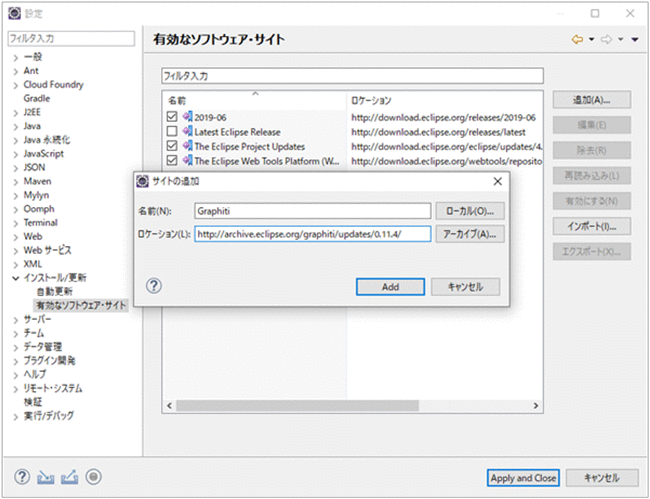The width and height of the screenshot is (650, 499).
Task: Click the Add button in the dialog
Action: click(390, 287)
